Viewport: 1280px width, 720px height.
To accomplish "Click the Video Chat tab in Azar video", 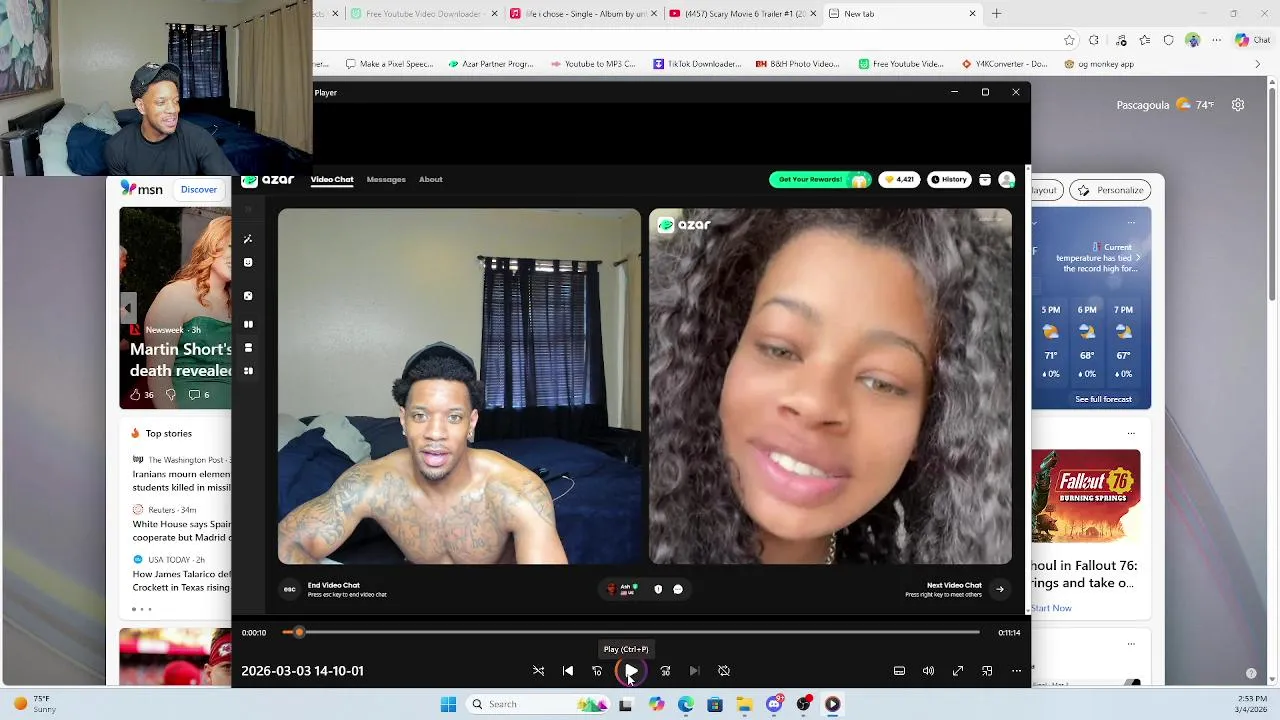I will [332, 179].
